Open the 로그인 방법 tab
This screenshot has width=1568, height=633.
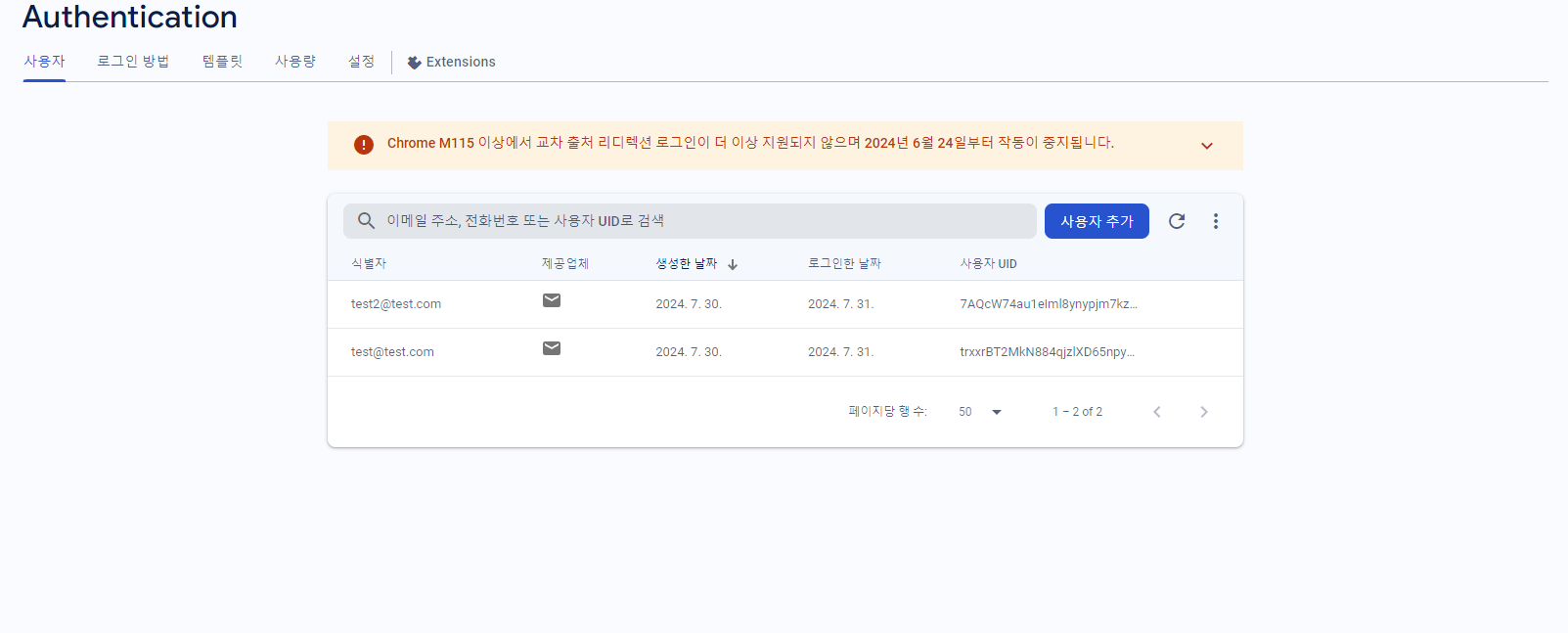click(133, 62)
